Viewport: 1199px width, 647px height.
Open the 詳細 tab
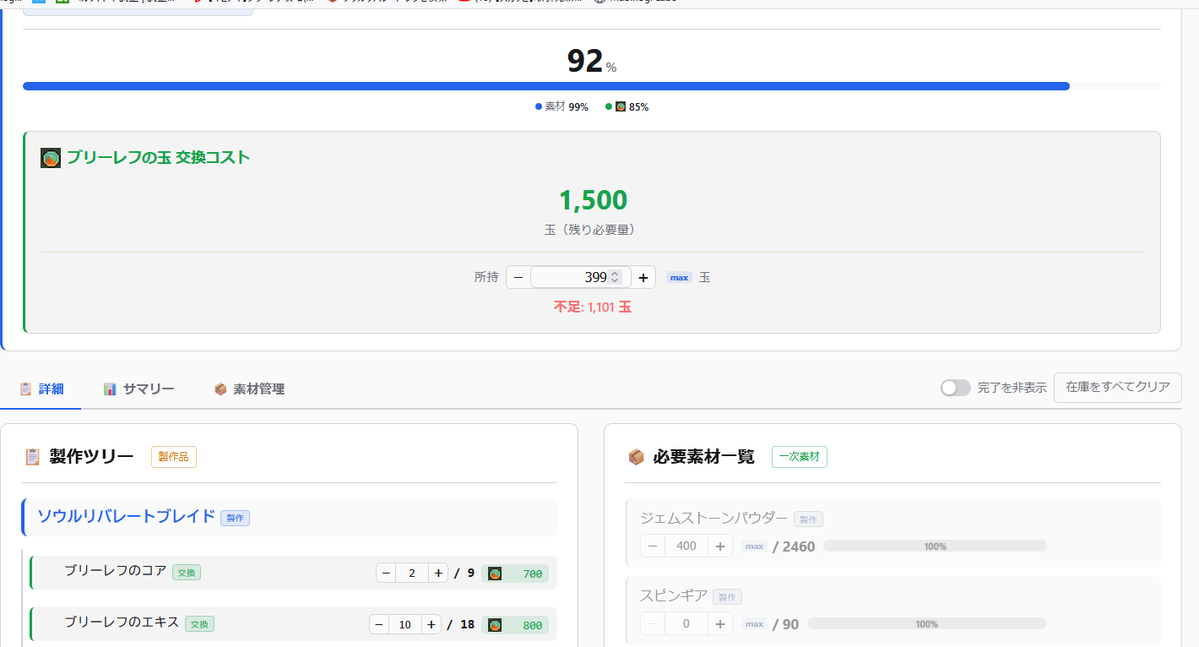tap(41, 389)
